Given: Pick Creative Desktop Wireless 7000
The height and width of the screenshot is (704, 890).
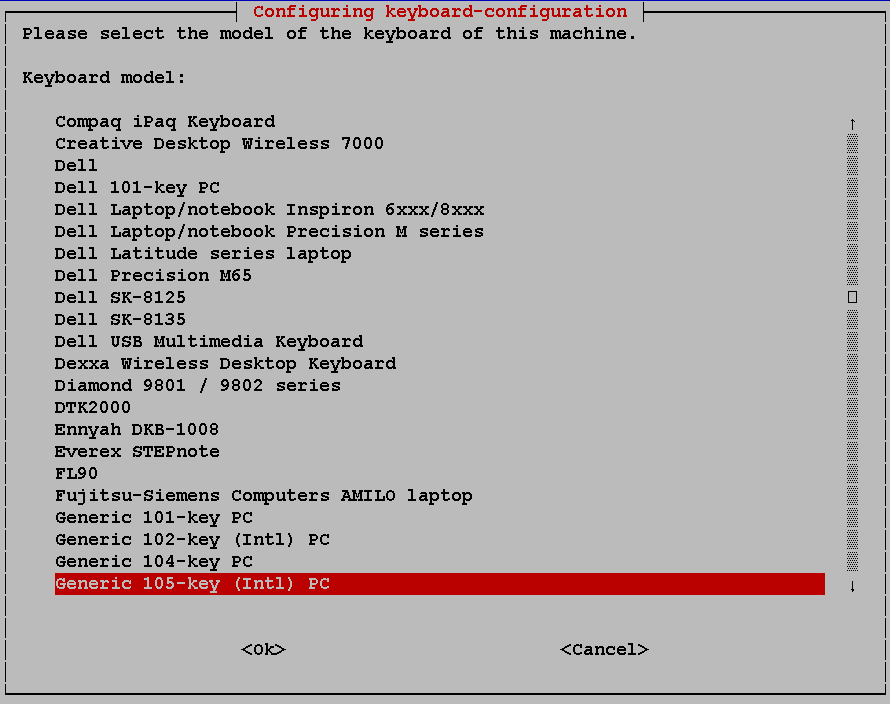Looking at the screenshot, I should [219, 143].
